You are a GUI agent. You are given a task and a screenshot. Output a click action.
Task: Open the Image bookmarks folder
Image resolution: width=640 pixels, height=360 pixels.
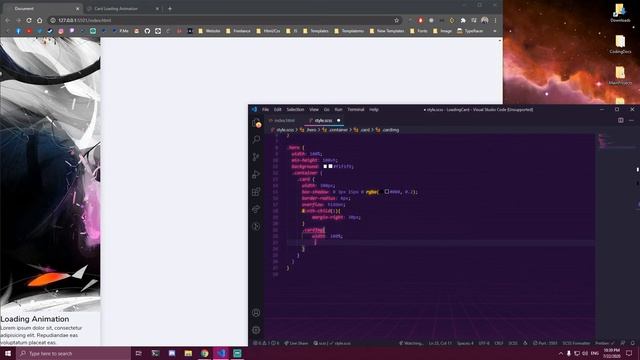tap(442, 31)
